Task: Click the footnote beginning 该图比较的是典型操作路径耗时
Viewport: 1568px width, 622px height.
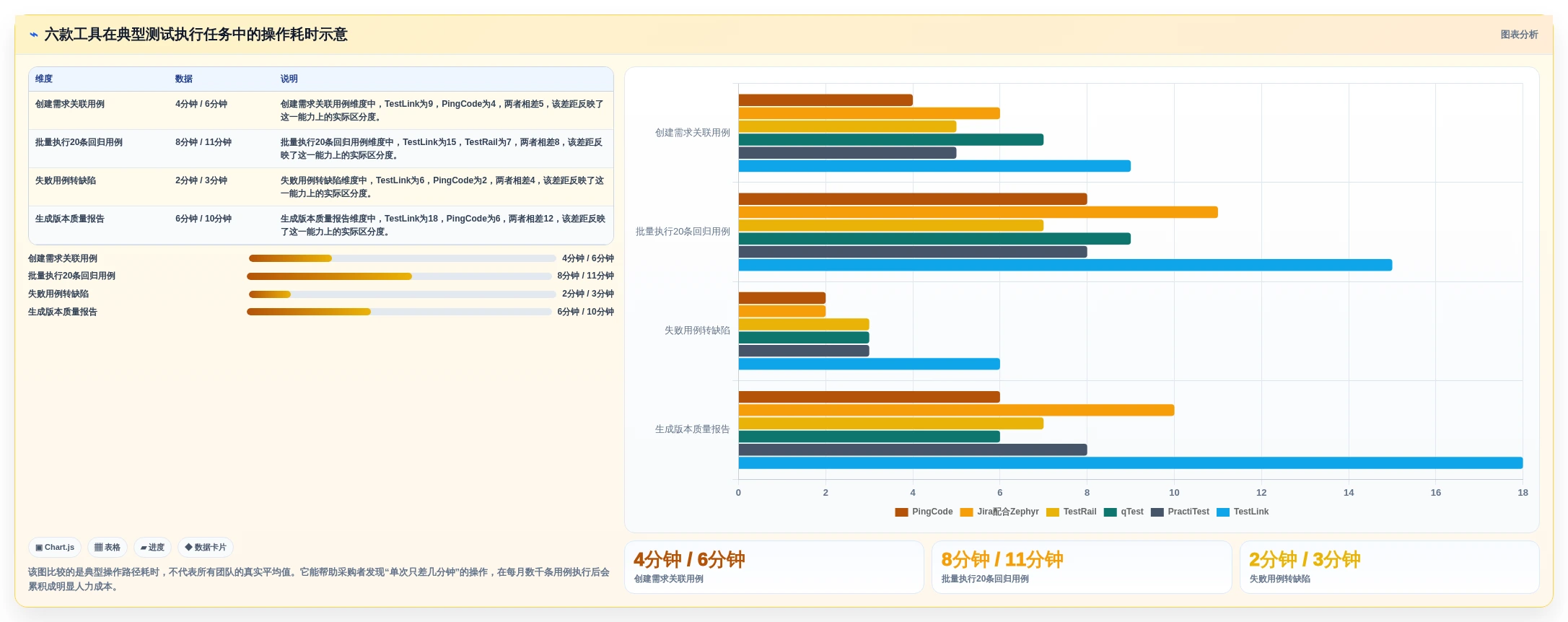Action: pos(319,579)
